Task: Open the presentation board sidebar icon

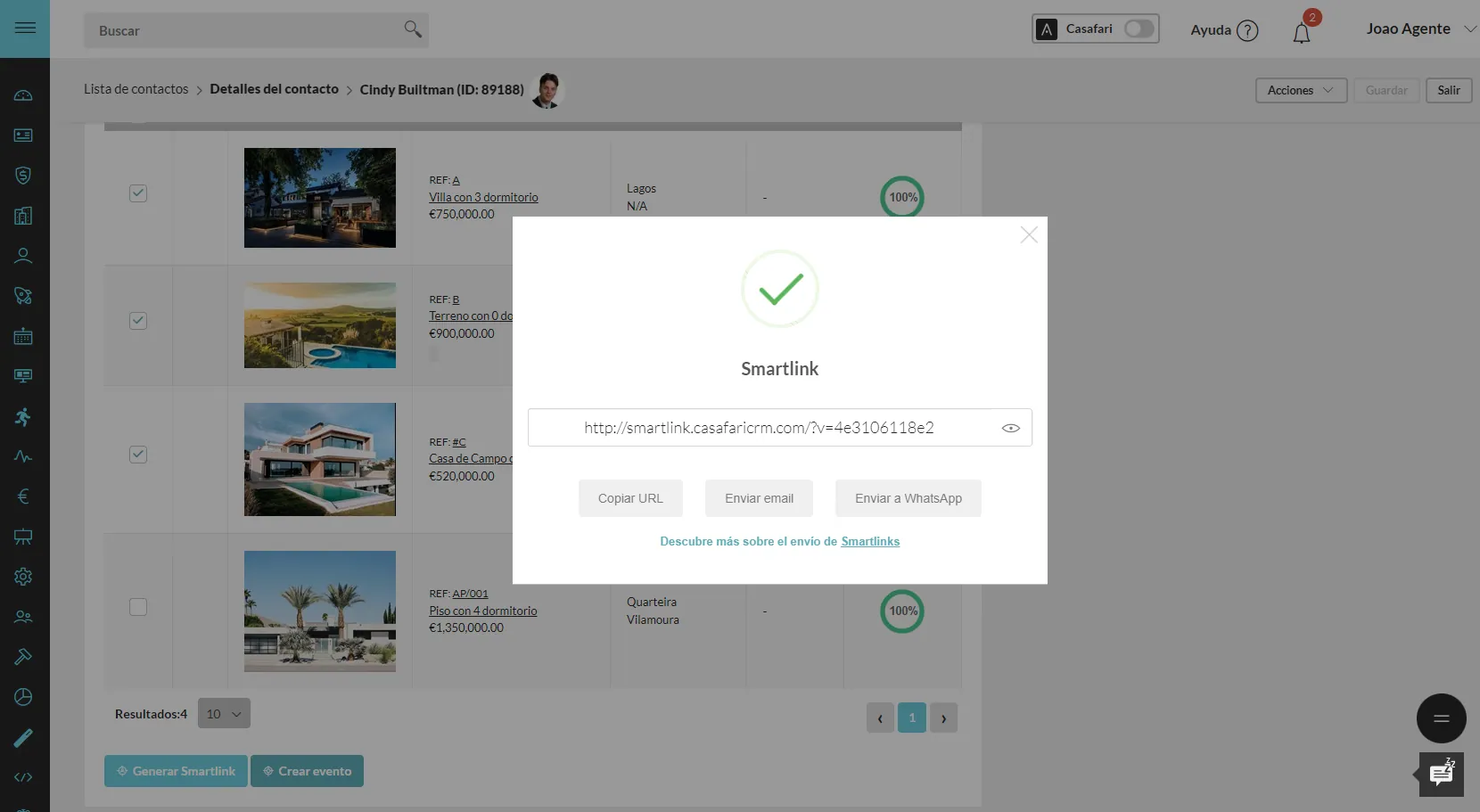Action: [23, 537]
